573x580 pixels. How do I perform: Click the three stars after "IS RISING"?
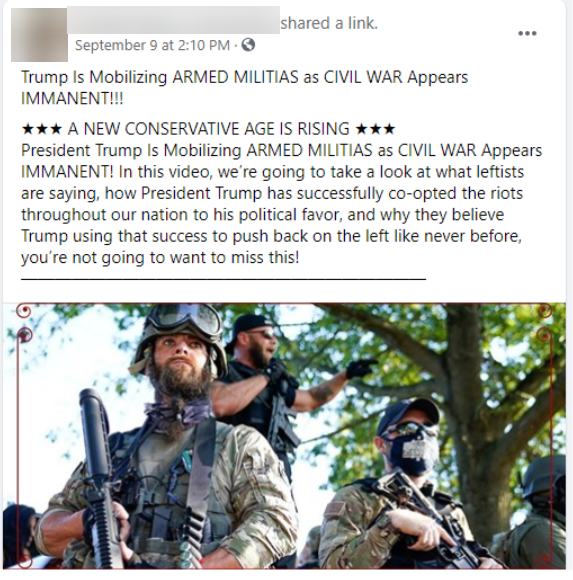pos(375,129)
